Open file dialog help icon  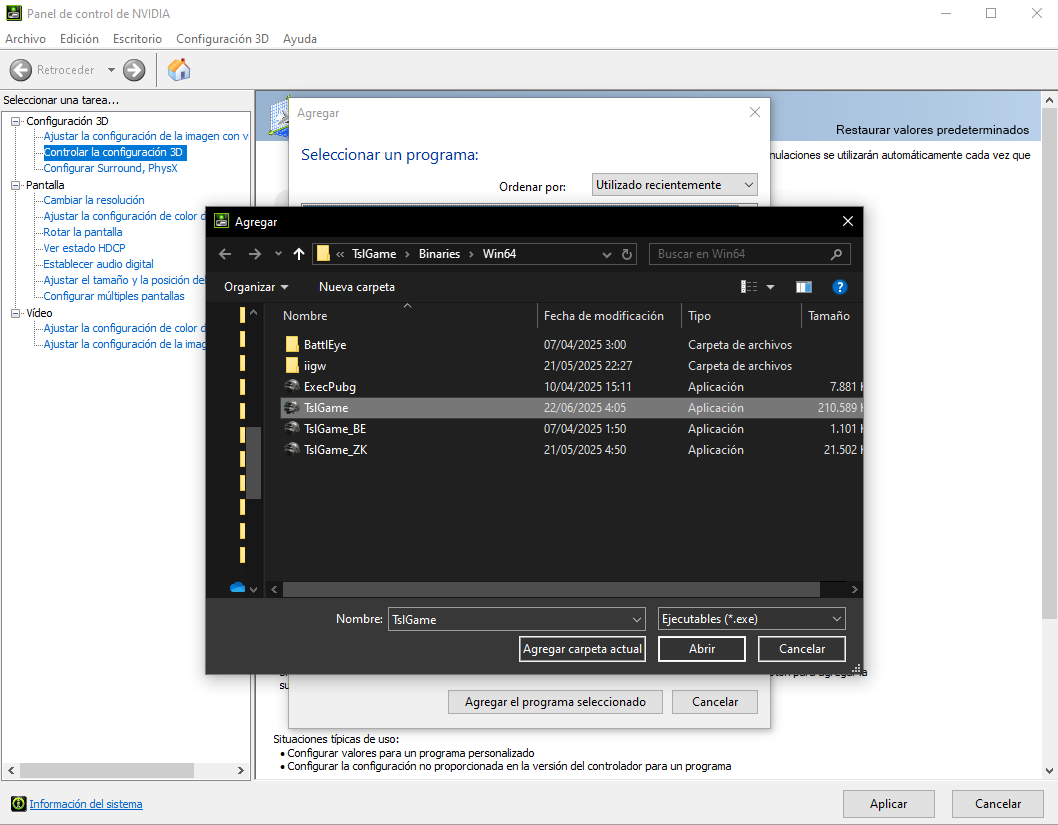tap(839, 287)
